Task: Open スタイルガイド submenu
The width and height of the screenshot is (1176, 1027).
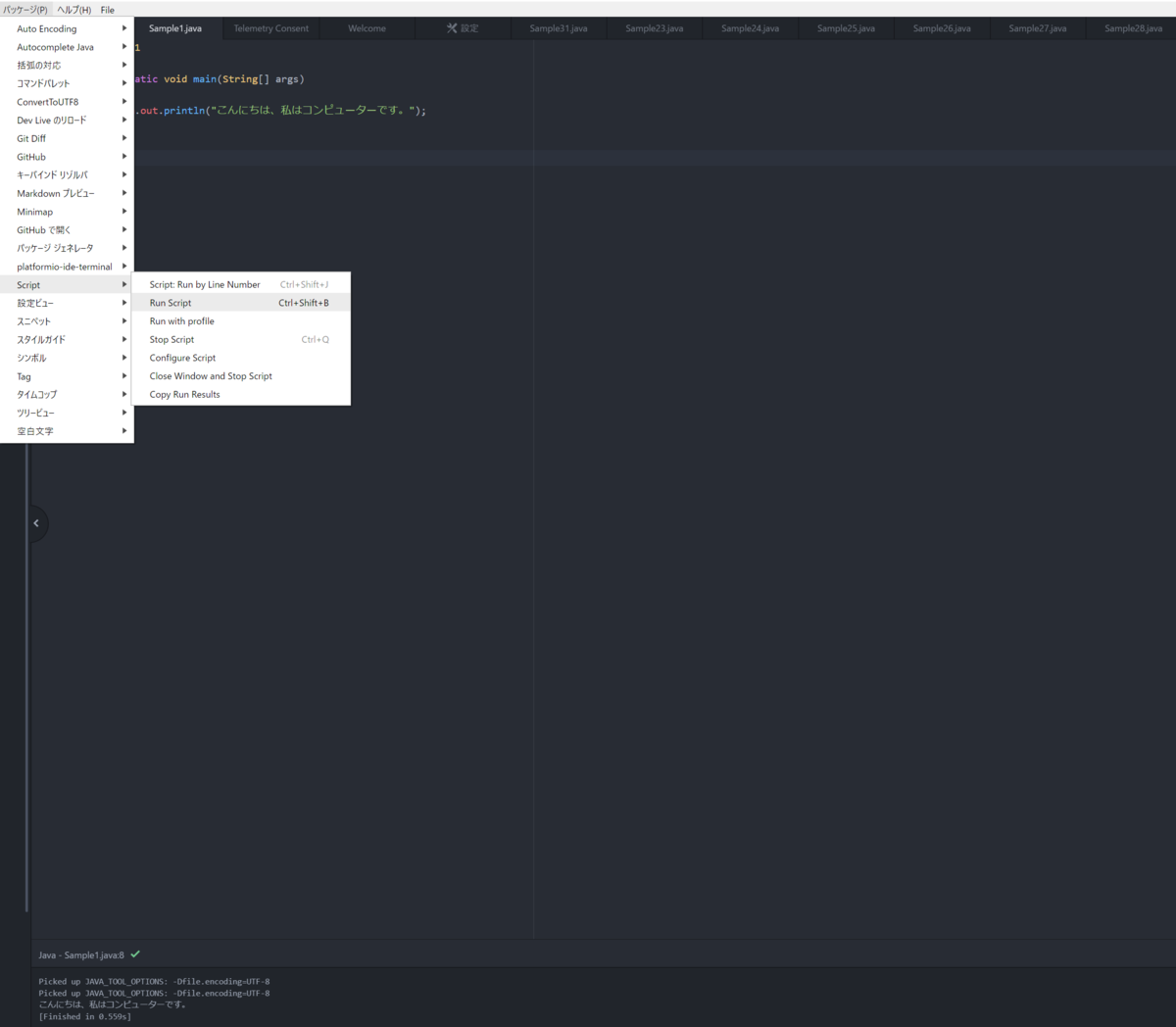Action: (67, 339)
